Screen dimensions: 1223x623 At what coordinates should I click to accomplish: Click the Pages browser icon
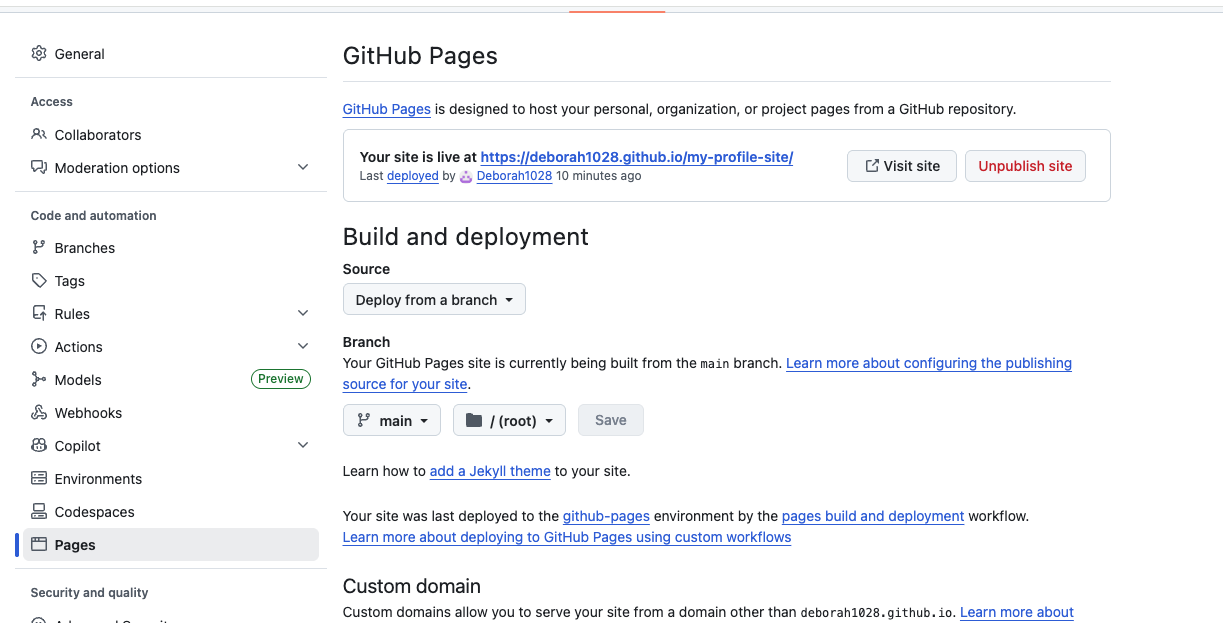click(x=39, y=545)
